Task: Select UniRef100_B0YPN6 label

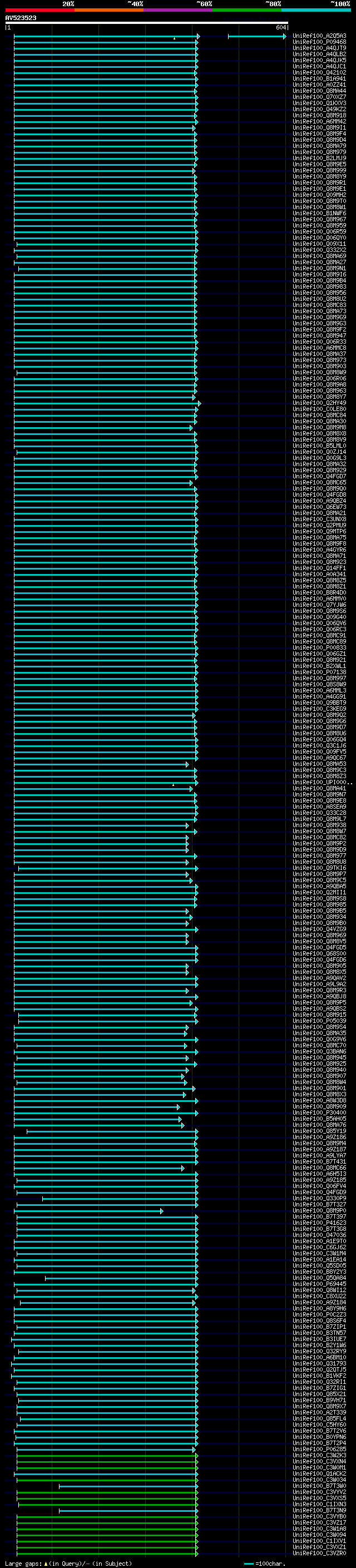Action: [x=319, y=1437]
